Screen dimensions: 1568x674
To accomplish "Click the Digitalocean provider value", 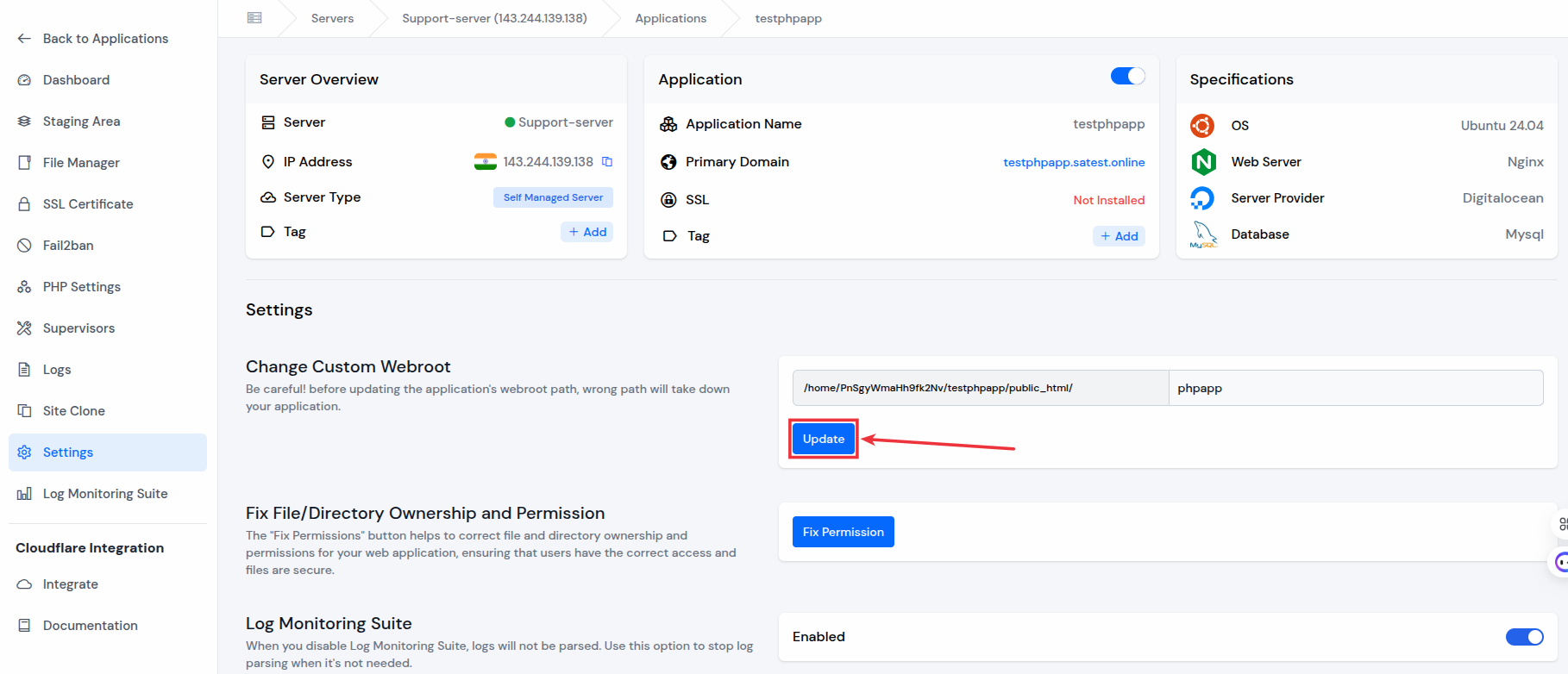I will [x=1503, y=198].
